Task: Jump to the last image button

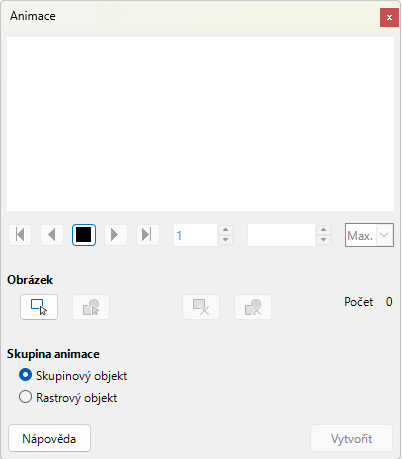Action: 148,235
